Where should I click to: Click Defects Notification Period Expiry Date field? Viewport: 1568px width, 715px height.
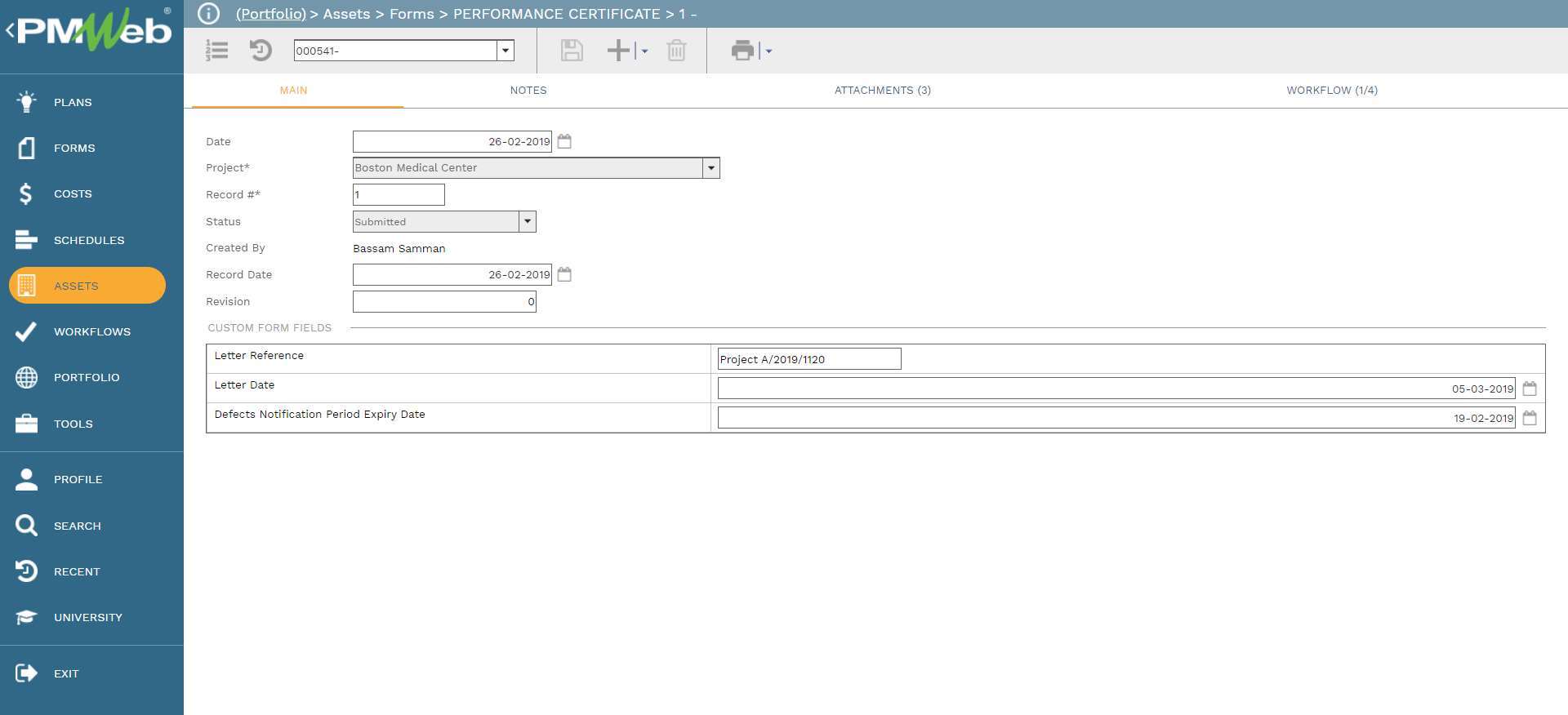pos(1116,418)
